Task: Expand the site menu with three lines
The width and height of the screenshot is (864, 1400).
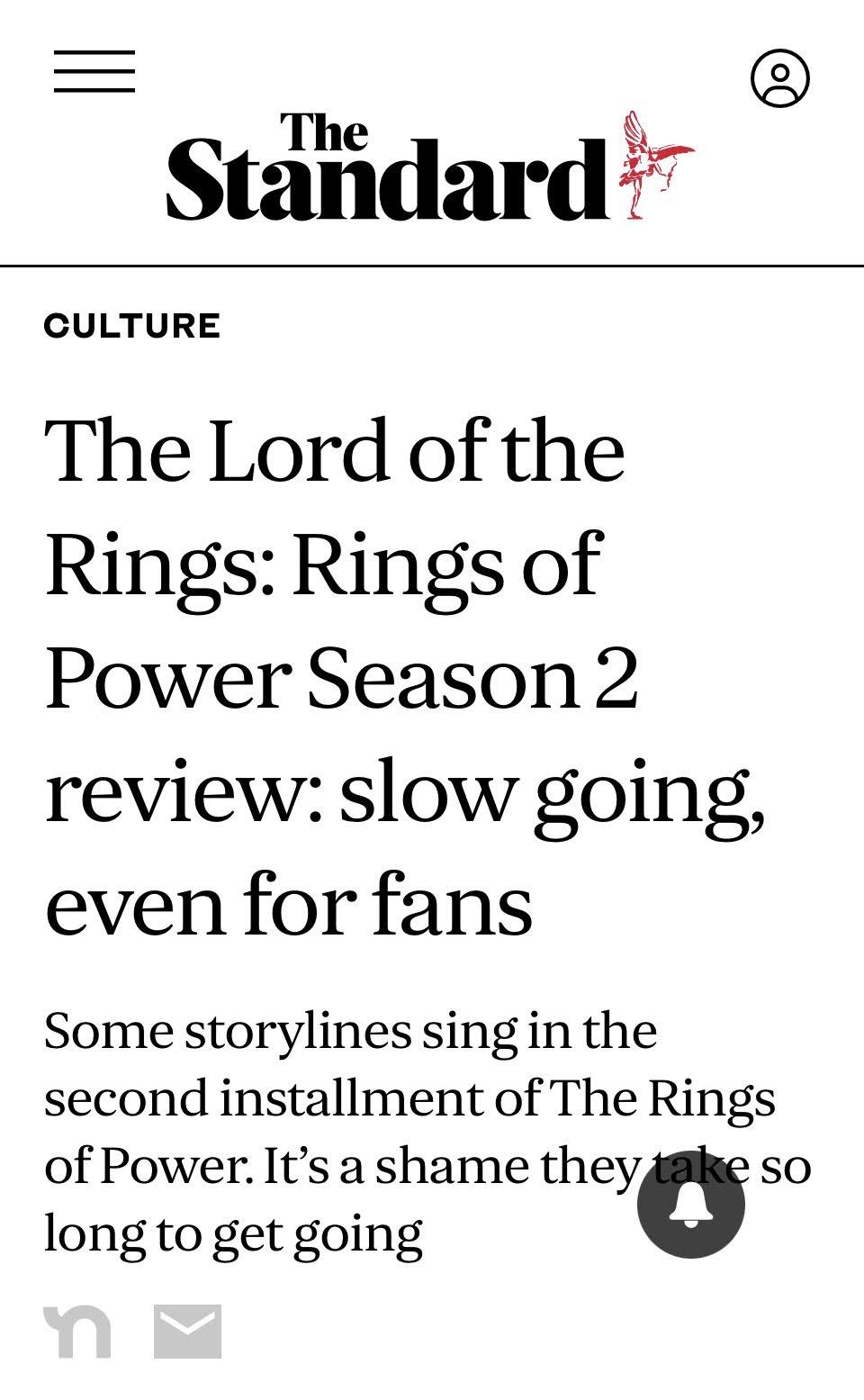Action: tap(94, 71)
